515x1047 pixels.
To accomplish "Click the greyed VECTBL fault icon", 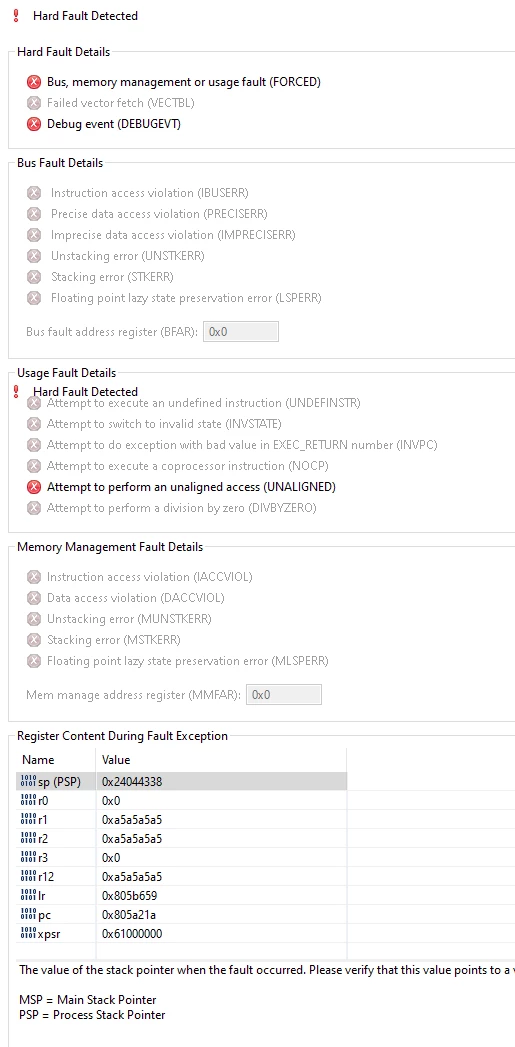I will 33,103.
